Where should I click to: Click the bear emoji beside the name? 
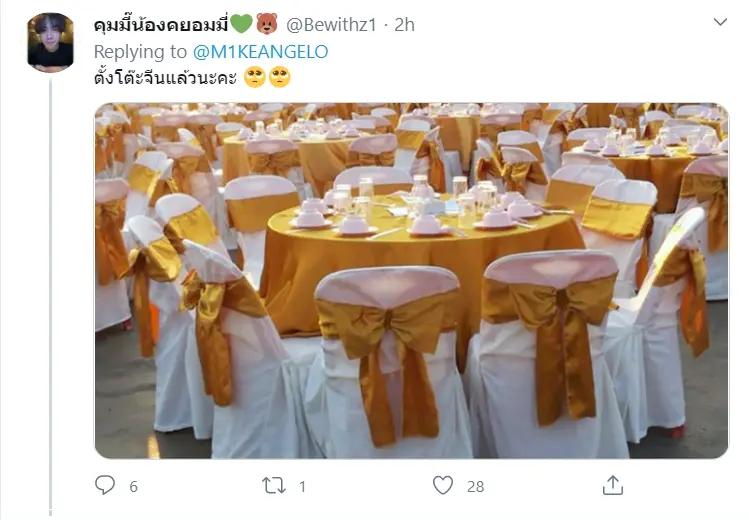[267, 24]
